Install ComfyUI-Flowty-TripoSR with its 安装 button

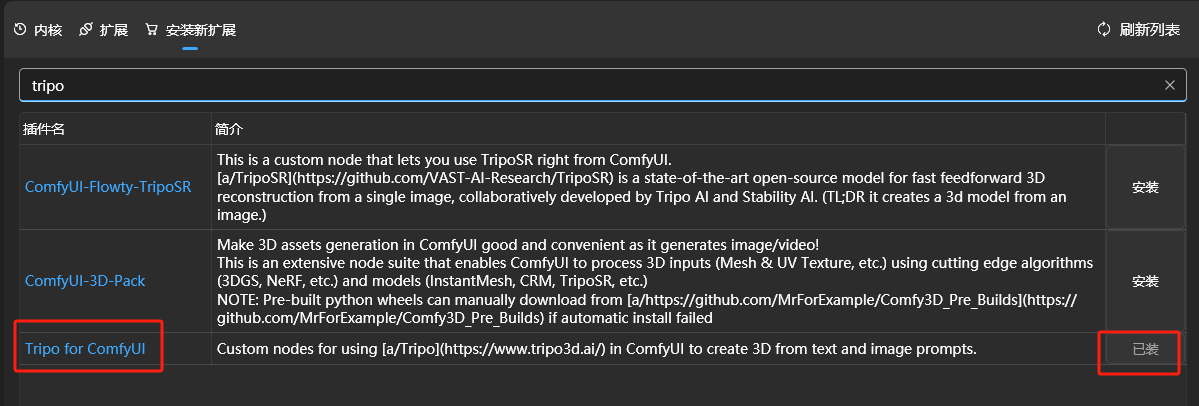1145,187
